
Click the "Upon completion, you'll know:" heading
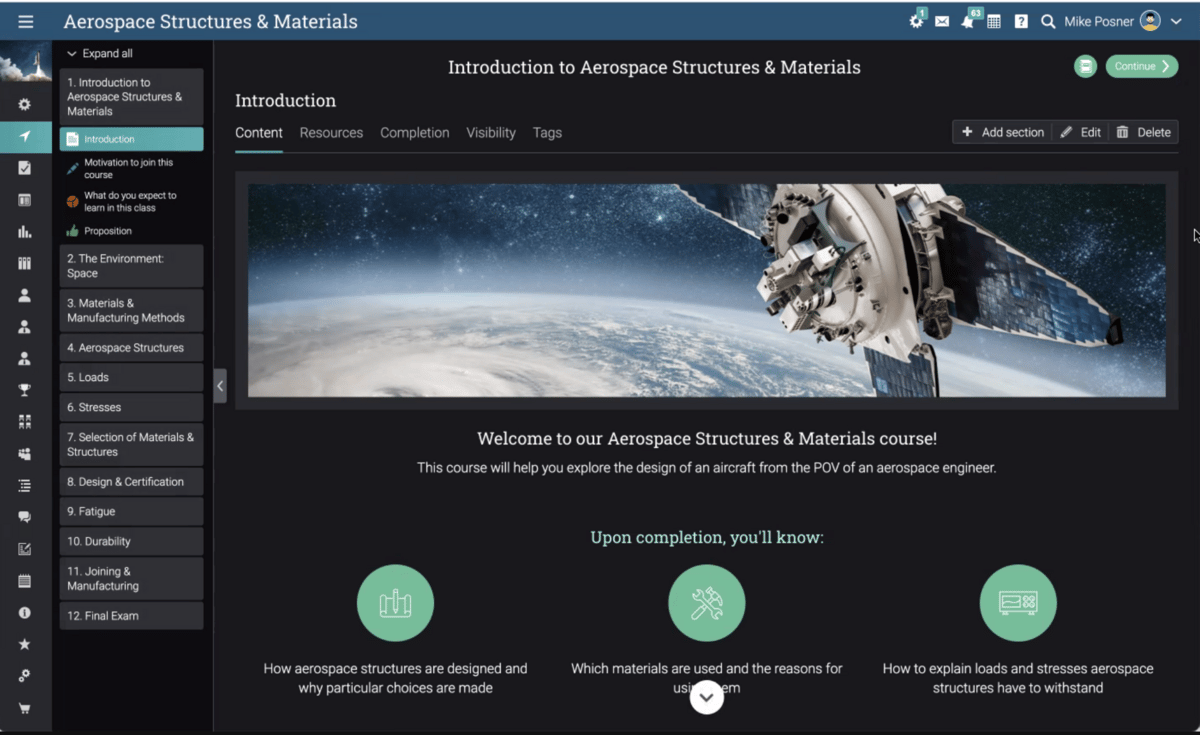[707, 537]
